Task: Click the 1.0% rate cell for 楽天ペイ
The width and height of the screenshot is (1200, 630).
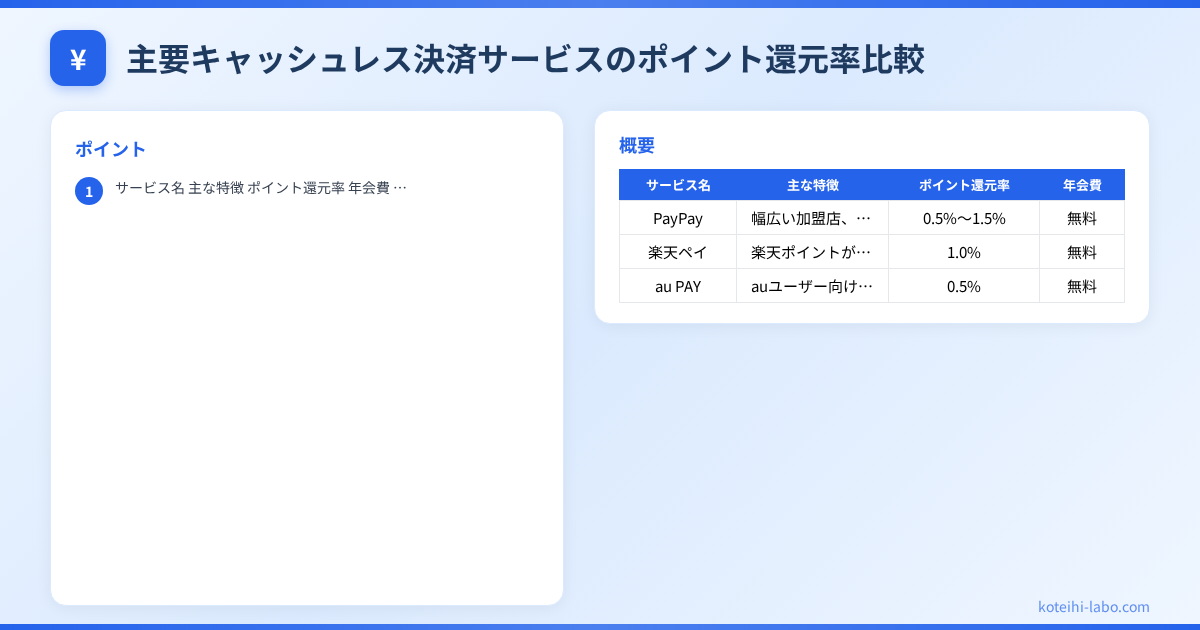Action: pos(964,252)
